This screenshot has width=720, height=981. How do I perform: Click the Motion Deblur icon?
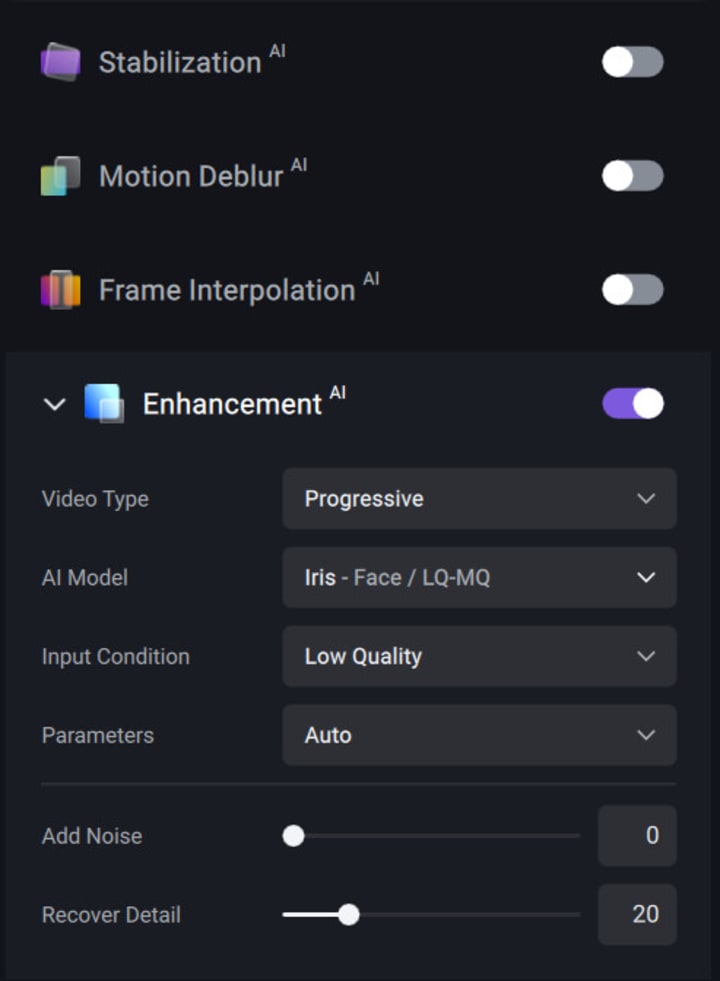pyautogui.click(x=60, y=177)
